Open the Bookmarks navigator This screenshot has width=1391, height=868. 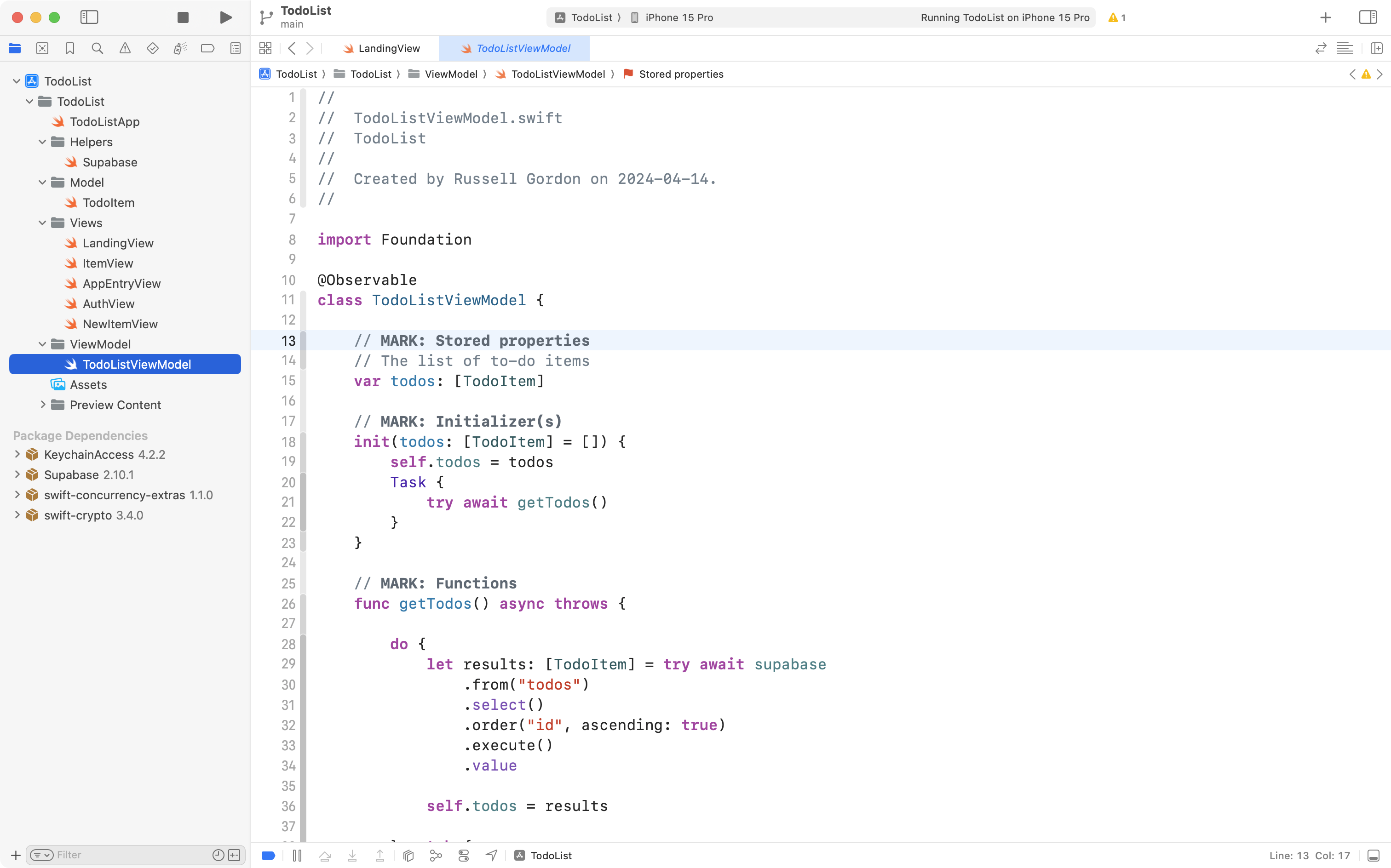pos(70,48)
